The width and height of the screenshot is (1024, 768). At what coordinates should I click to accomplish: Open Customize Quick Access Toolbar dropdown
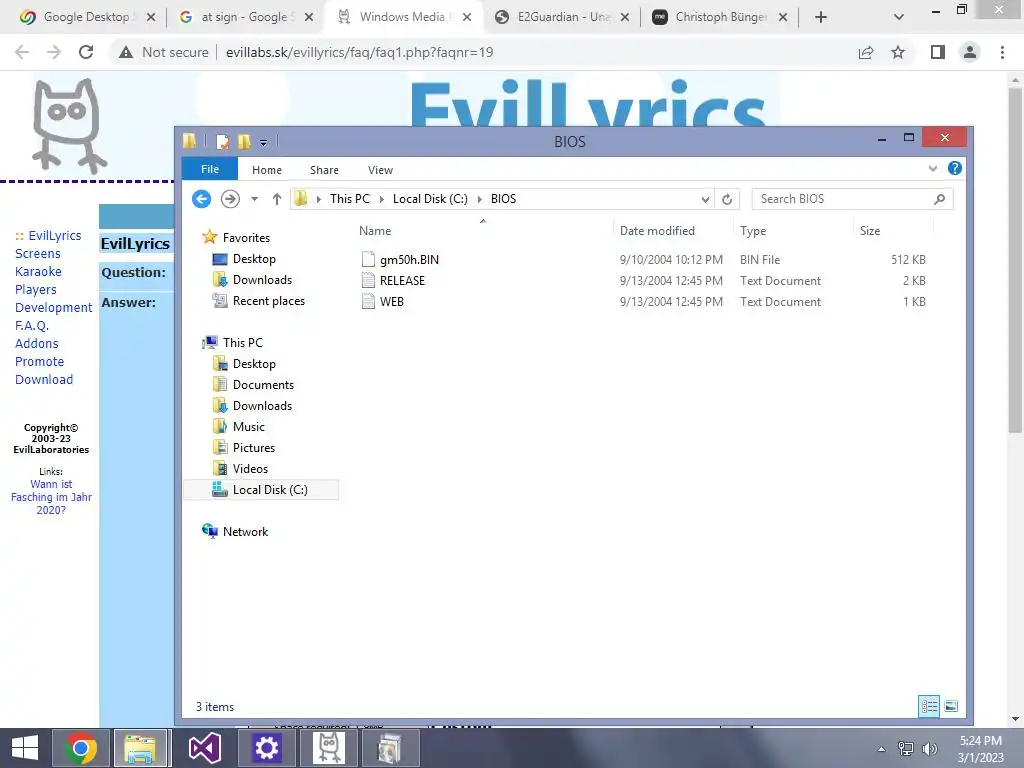pos(263,142)
